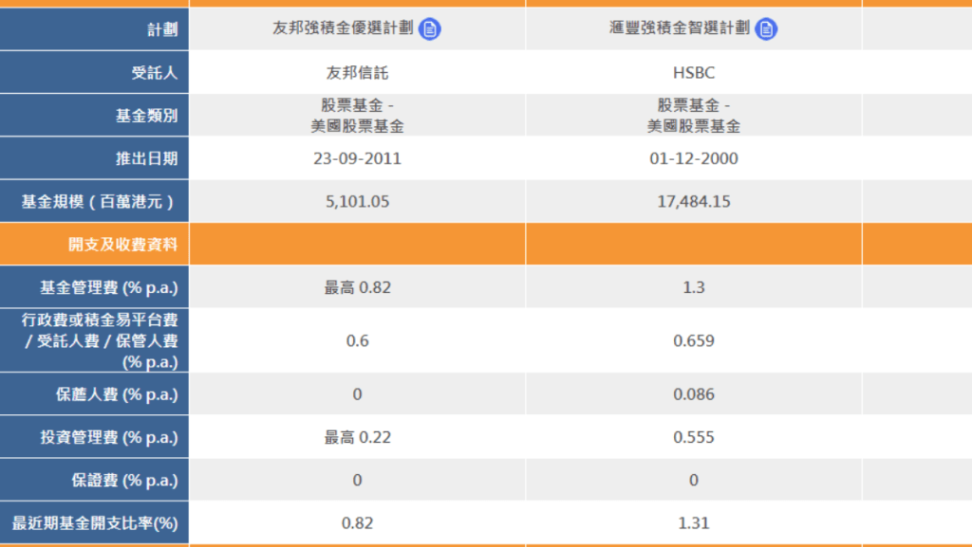Select the 推出日期 row header
This screenshot has width=972, height=547.
pyautogui.click(x=146, y=159)
